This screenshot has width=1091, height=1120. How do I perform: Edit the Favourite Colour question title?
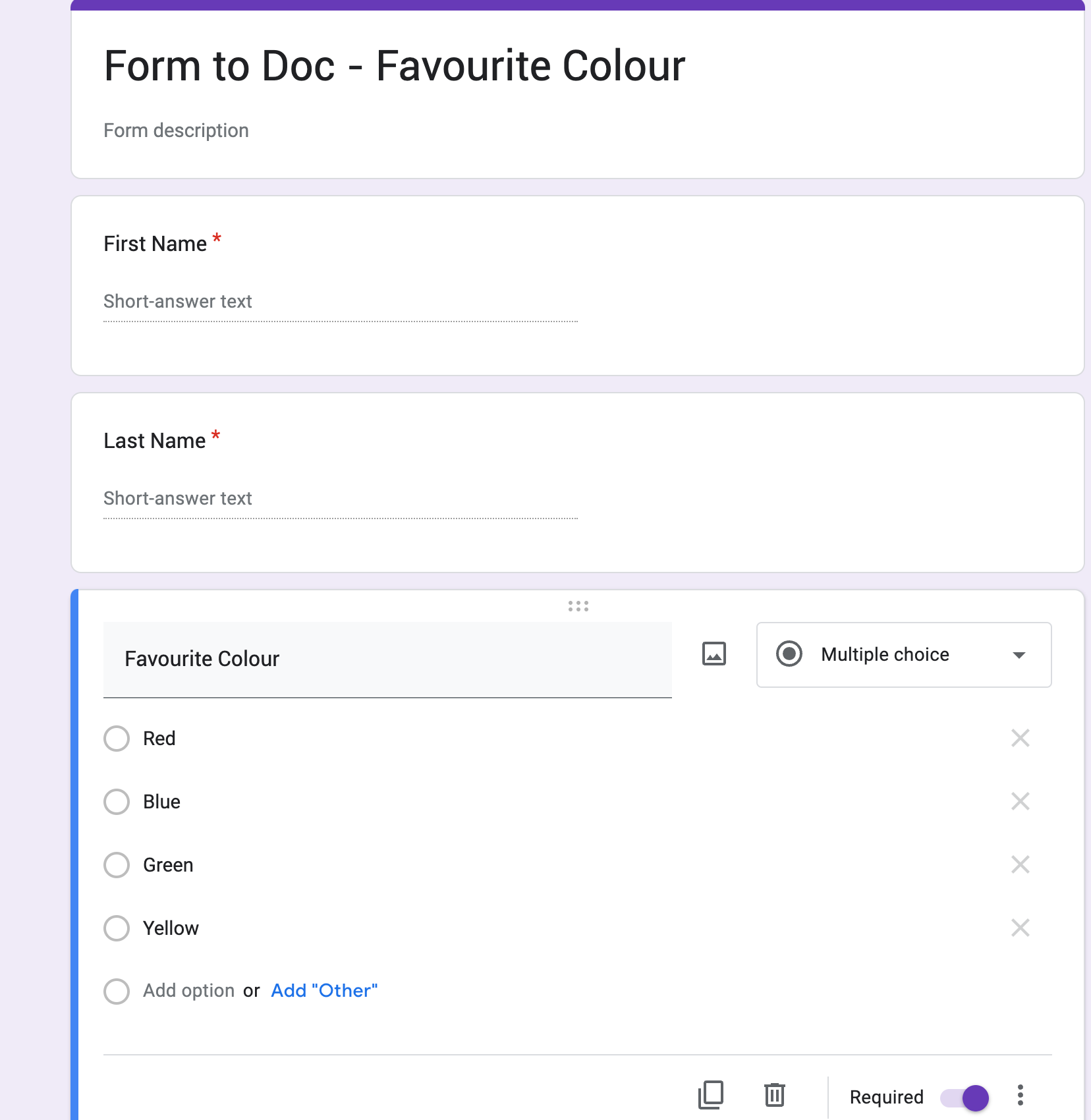click(202, 659)
